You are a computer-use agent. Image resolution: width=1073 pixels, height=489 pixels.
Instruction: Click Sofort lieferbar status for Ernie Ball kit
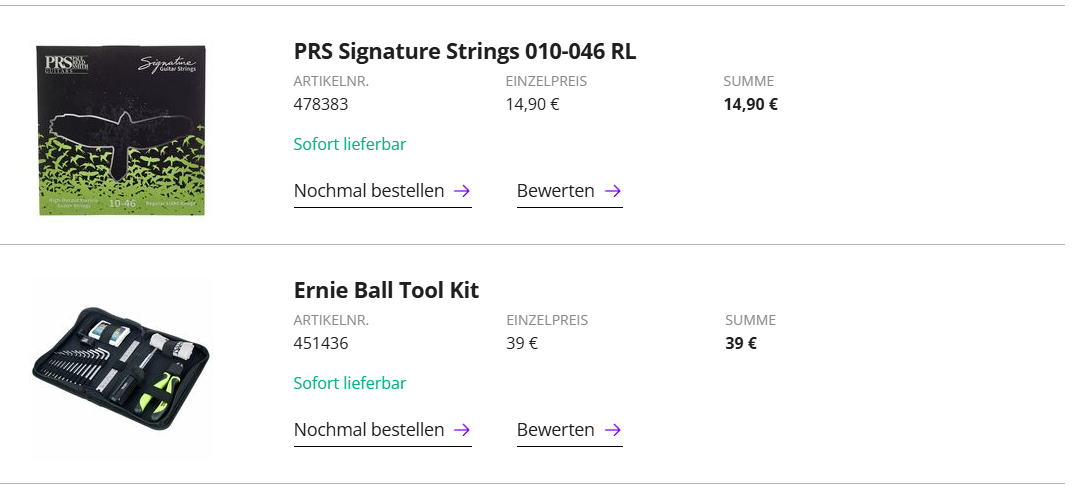(350, 383)
